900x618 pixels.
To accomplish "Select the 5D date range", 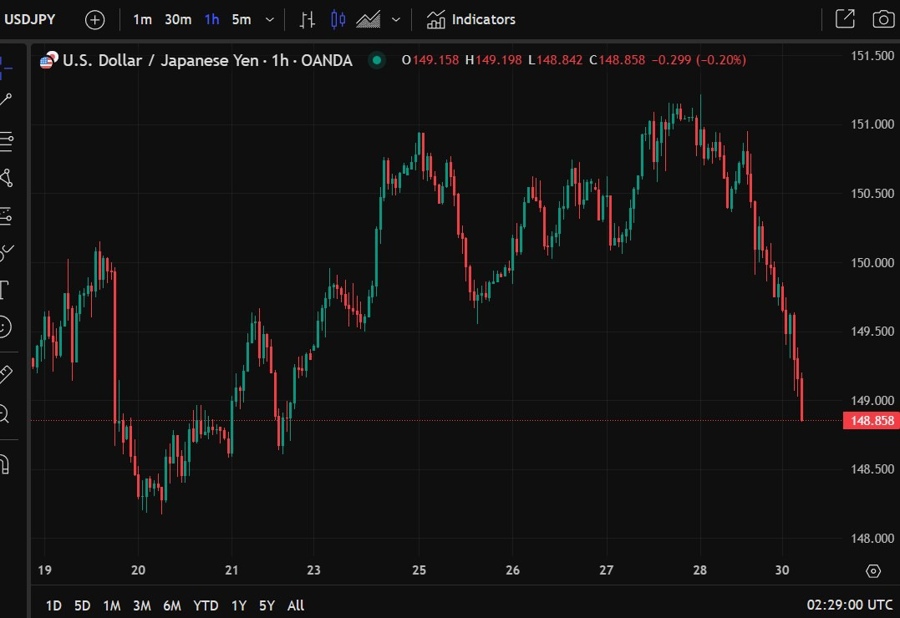I will (x=83, y=605).
